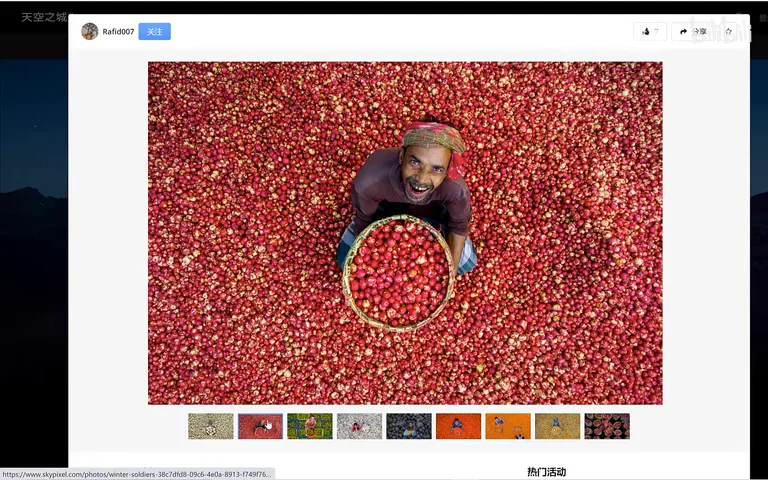Select the dark blue-black thumbnail
Image resolution: width=768 pixels, height=480 pixels.
click(409, 426)
